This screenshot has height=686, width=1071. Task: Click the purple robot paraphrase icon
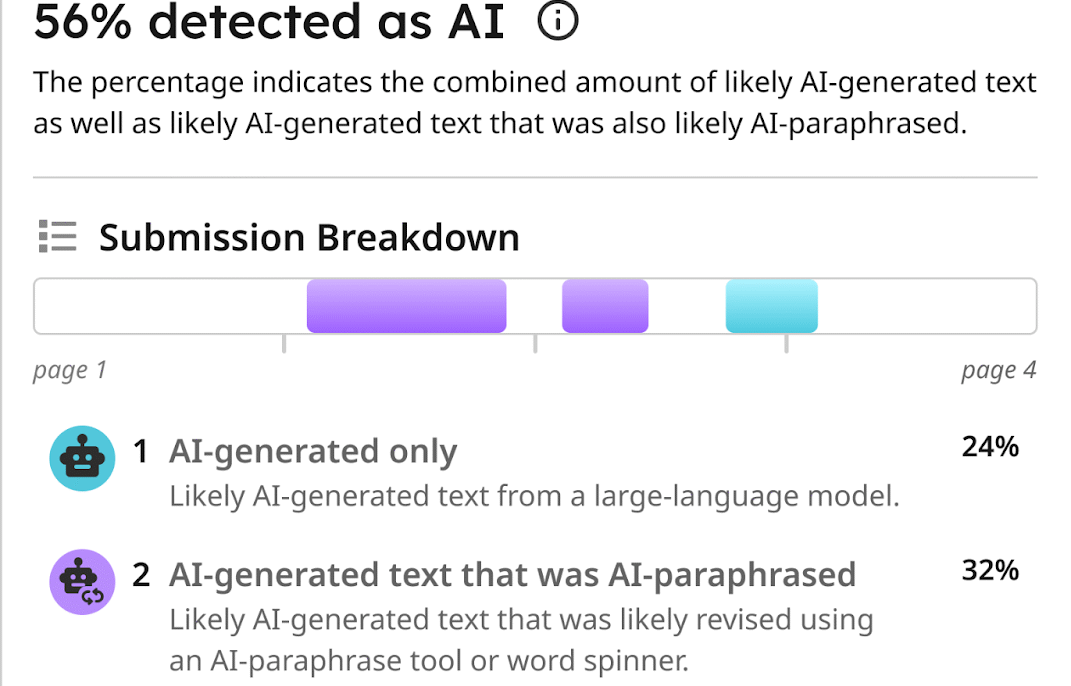click(81, 582)
